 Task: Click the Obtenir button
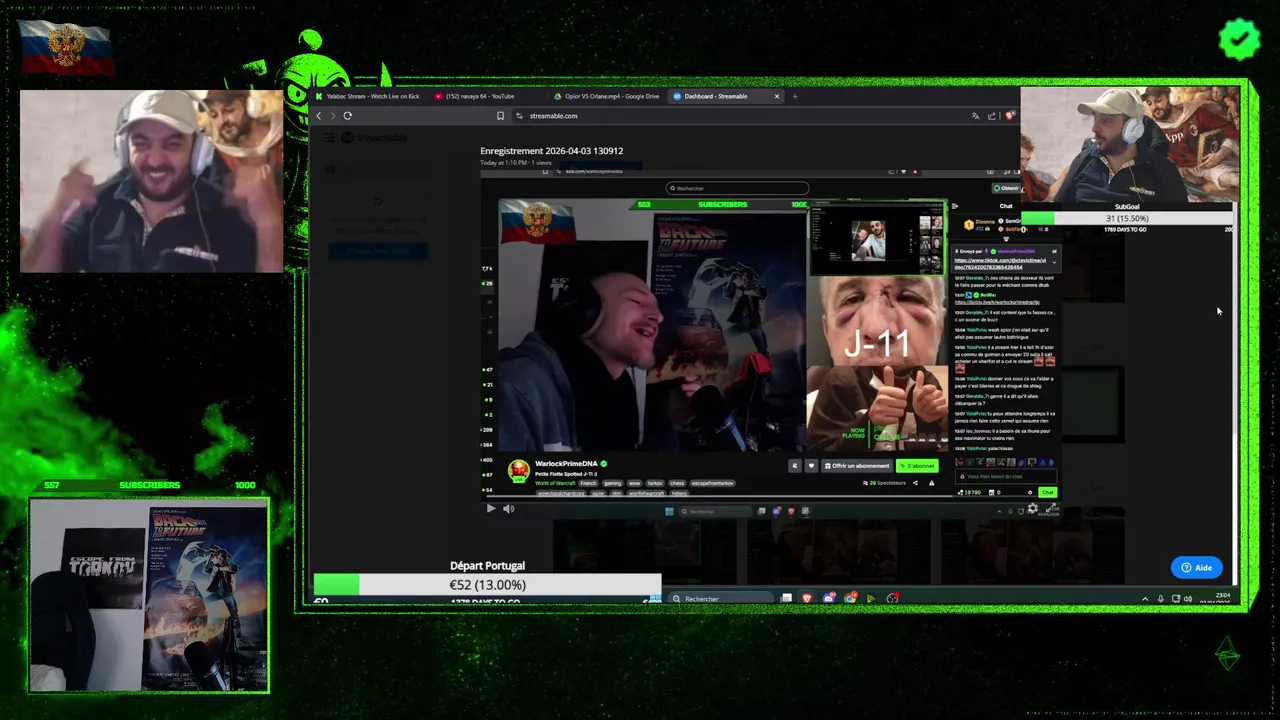coord(1006,188)
